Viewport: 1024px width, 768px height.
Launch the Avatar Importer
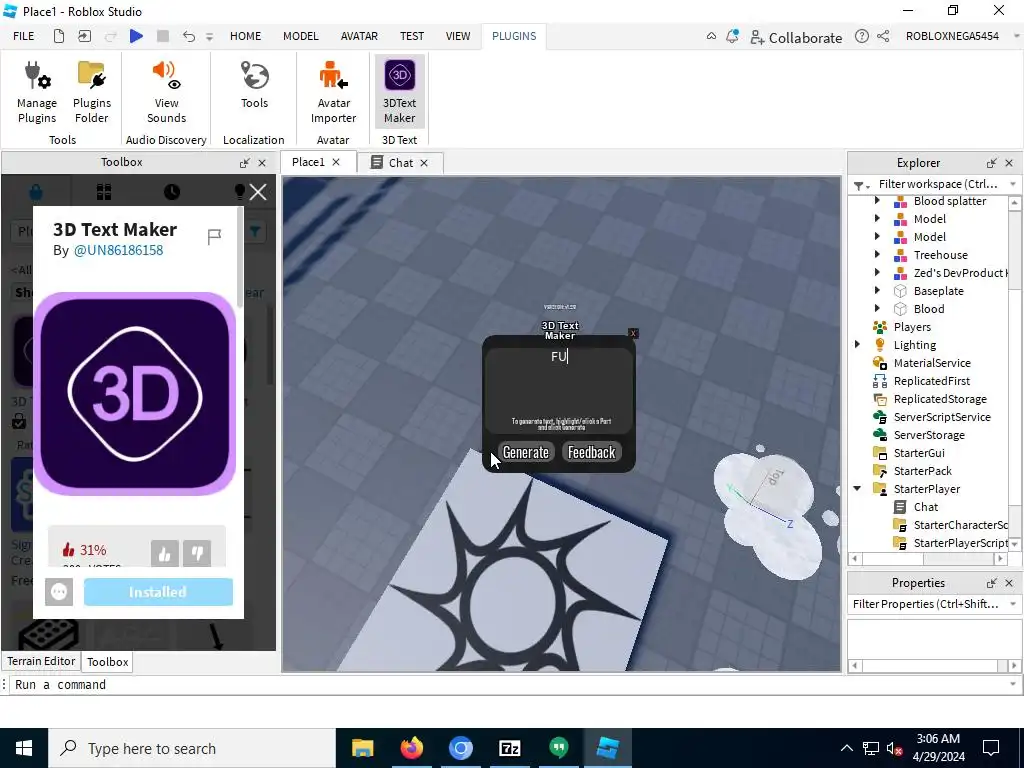point(333,91)
